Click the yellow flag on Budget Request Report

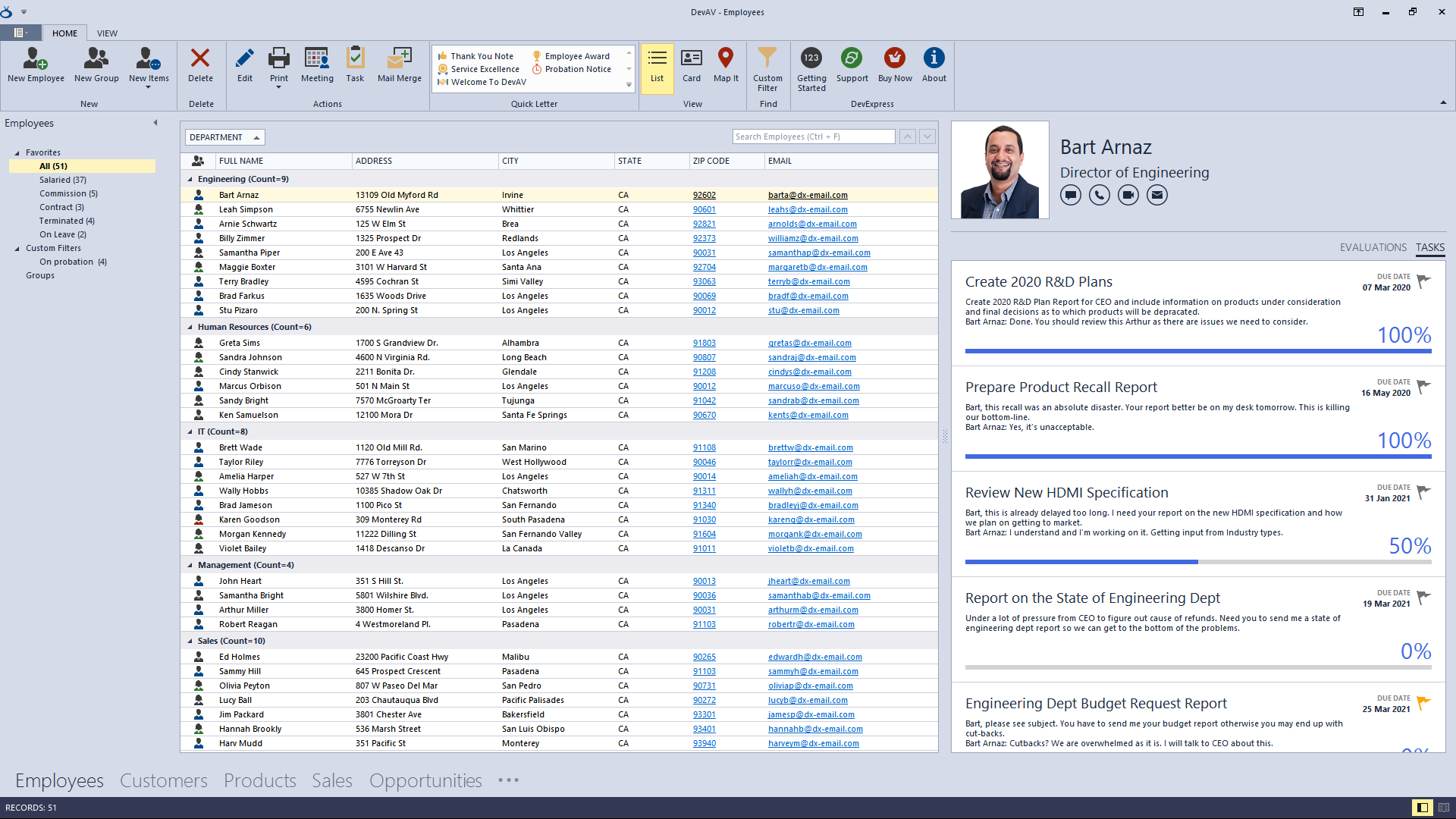click(1423, 703)
